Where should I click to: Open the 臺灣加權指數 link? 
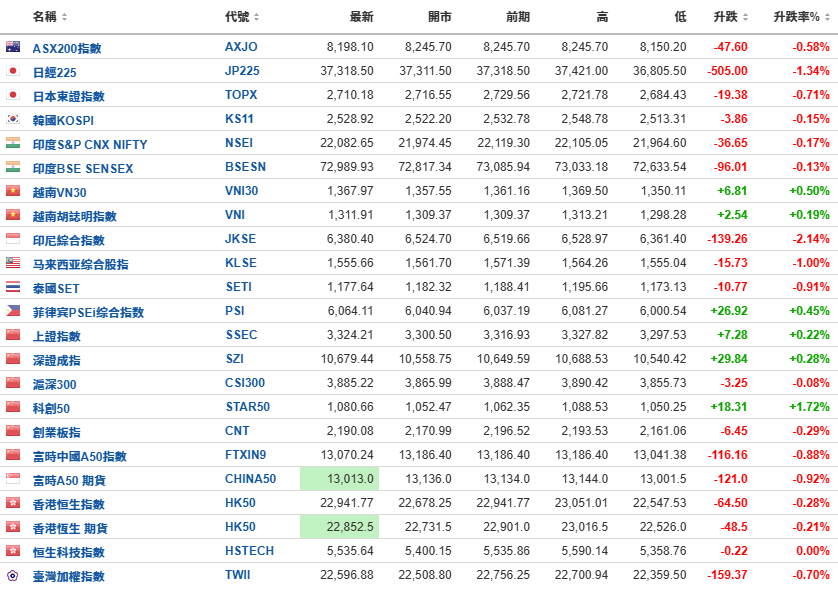pyautogui.click(x=68, y=576)
